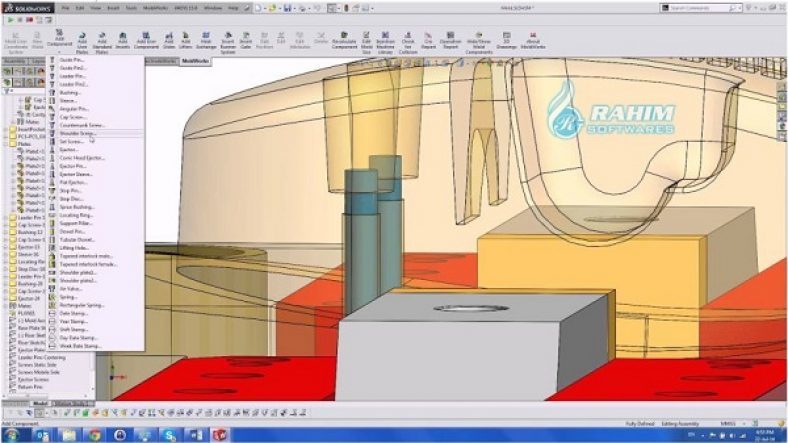Open the Edit menu
788x443 pixels.
pyautogui.click(x=80, y=8)
